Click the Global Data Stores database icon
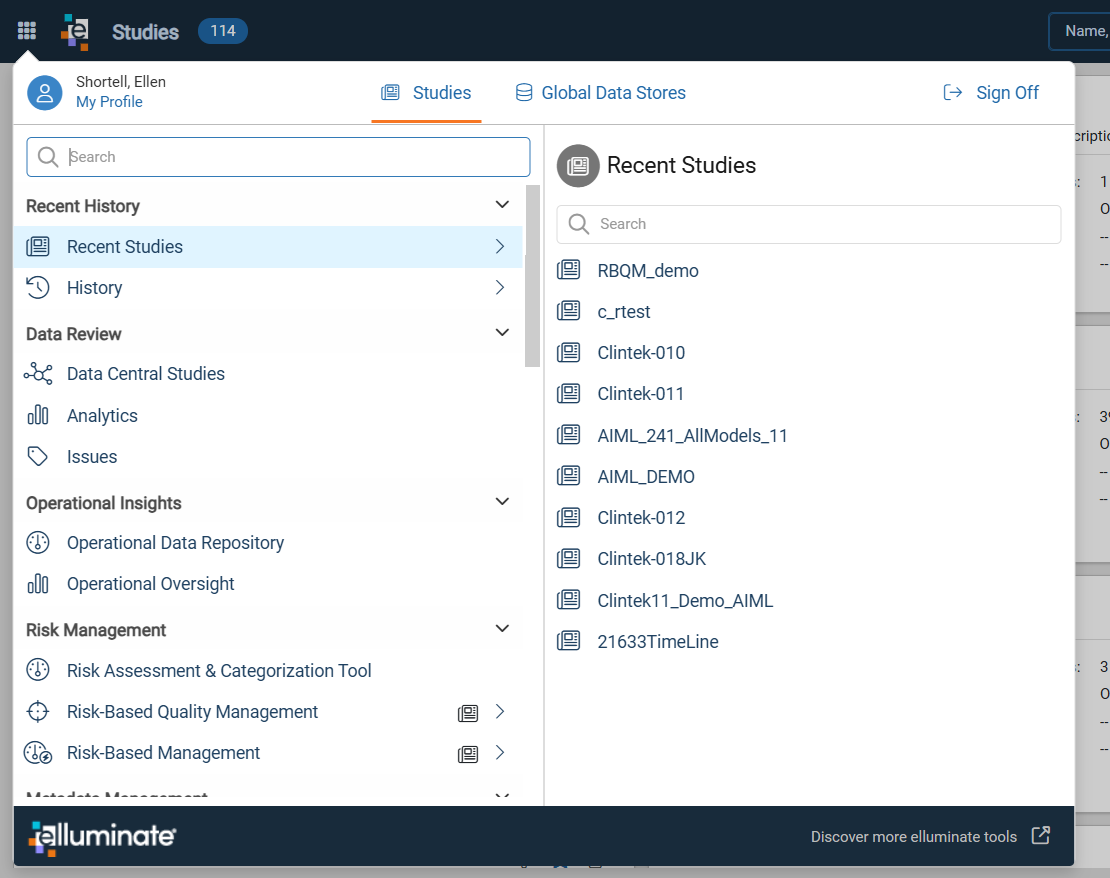Screen dimensions: 1110x878 click(x=524, y=93)
